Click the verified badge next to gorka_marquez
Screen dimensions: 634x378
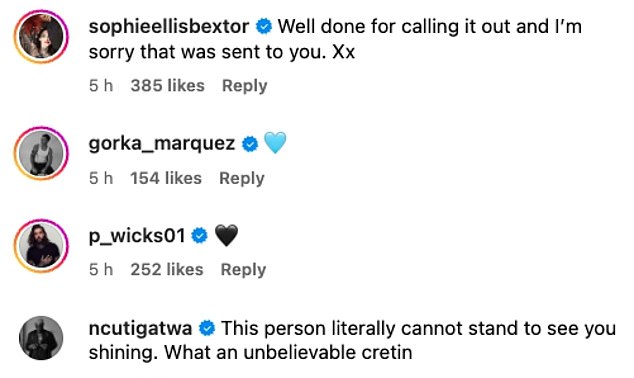click(x=250, y=144)
